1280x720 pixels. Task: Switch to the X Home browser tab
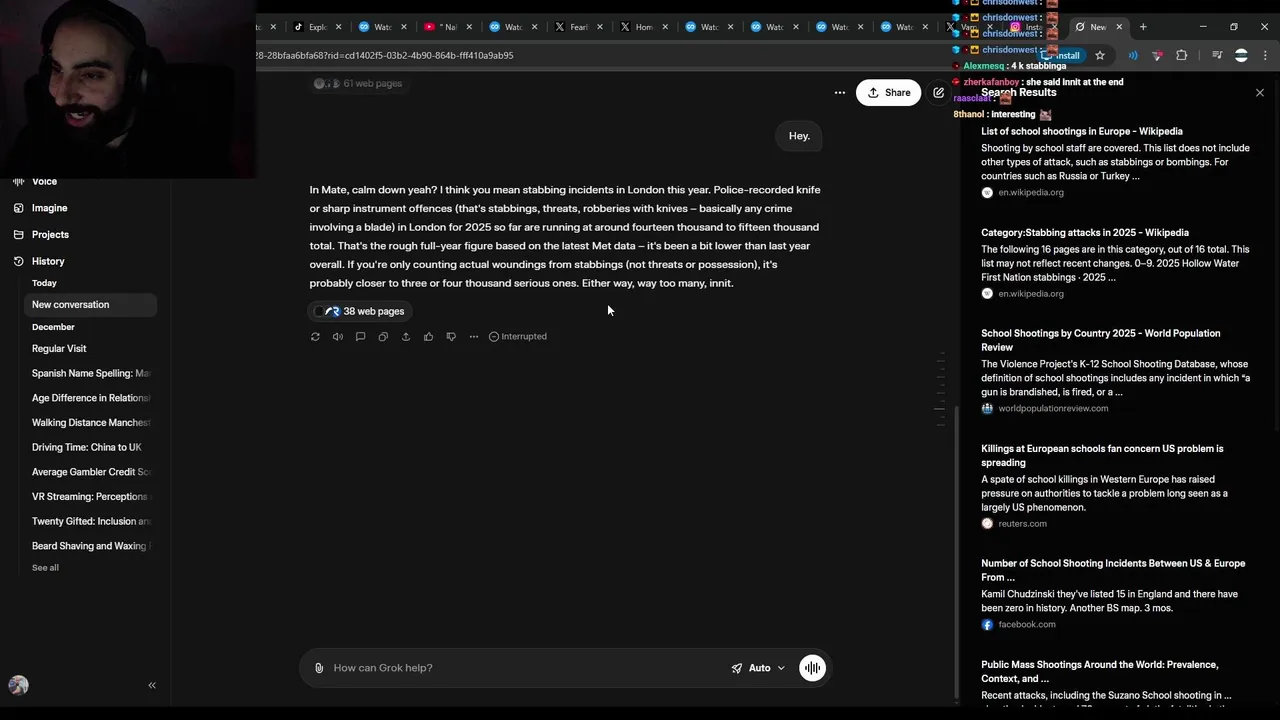click(x=638, y=27)
